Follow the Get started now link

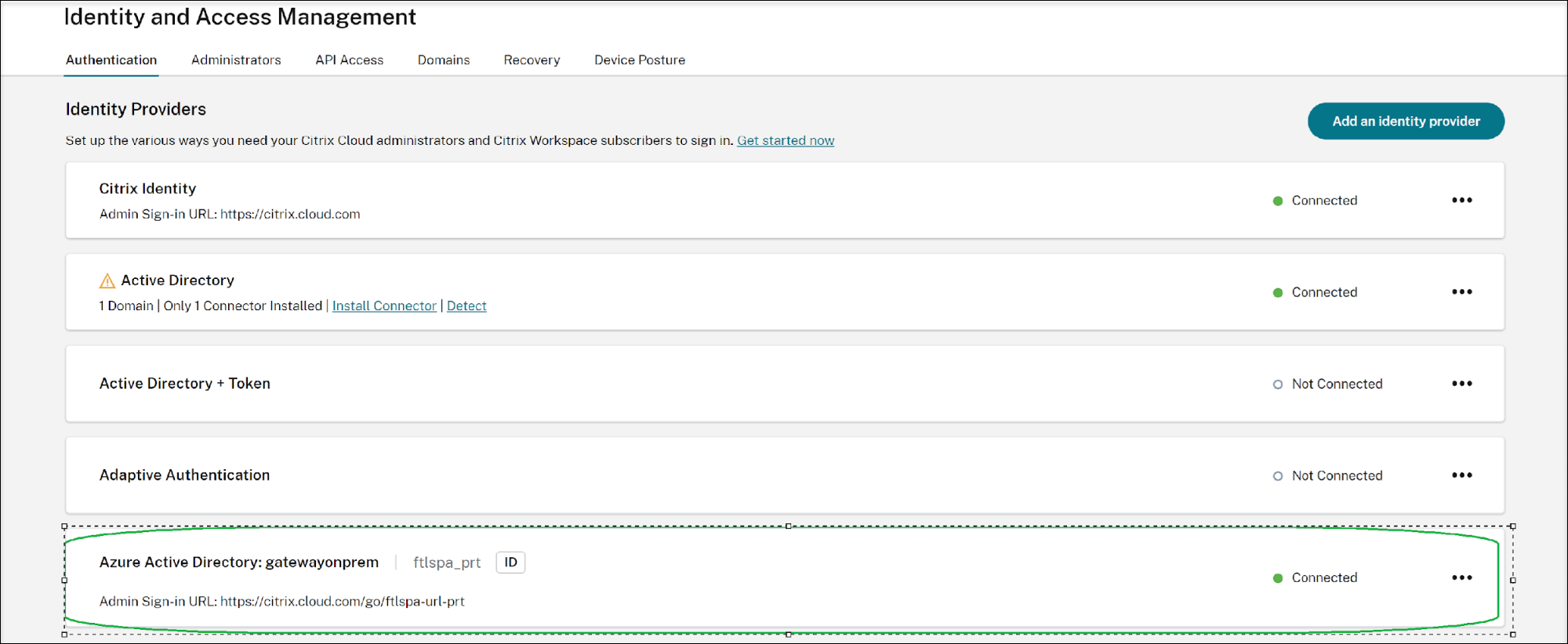(x=786, y=141)
